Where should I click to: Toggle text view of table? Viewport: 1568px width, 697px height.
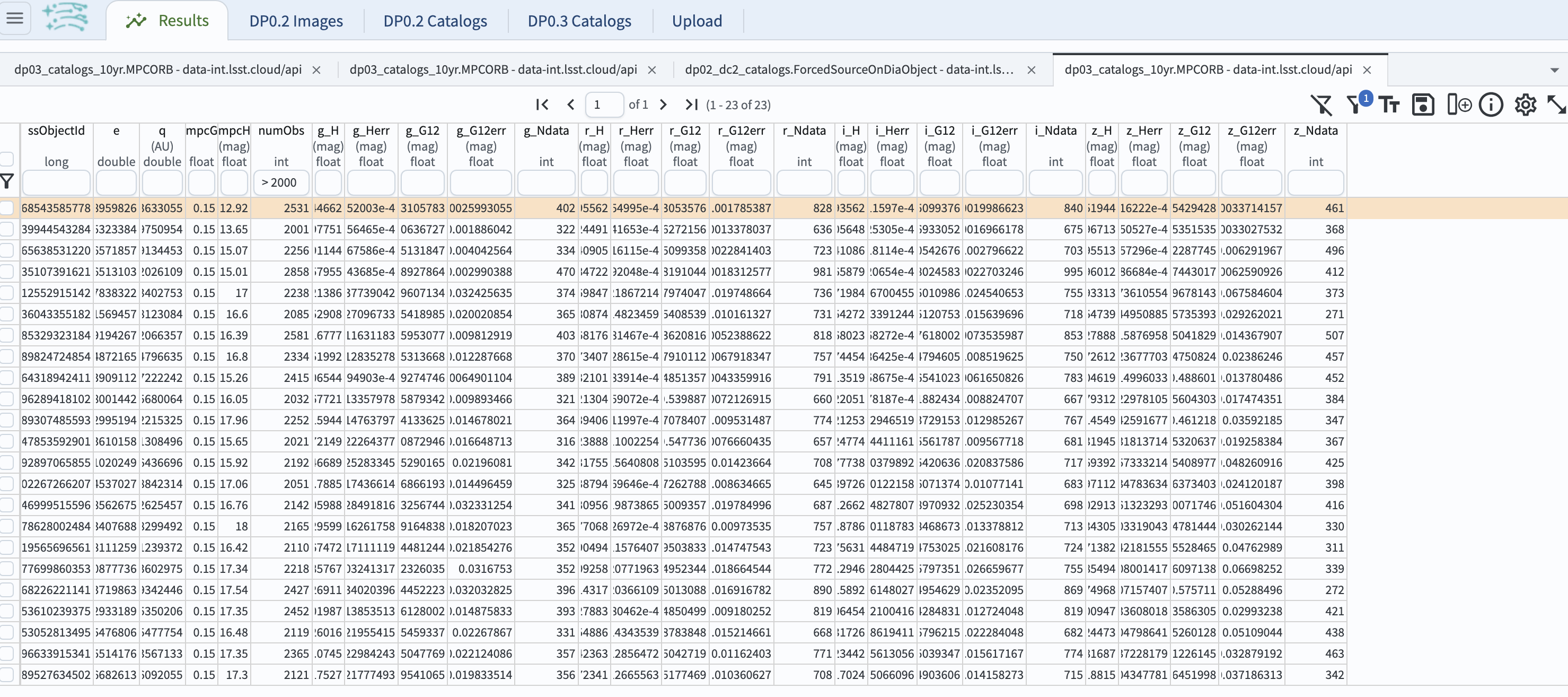pyautogui.click(x=1389, y=105)
